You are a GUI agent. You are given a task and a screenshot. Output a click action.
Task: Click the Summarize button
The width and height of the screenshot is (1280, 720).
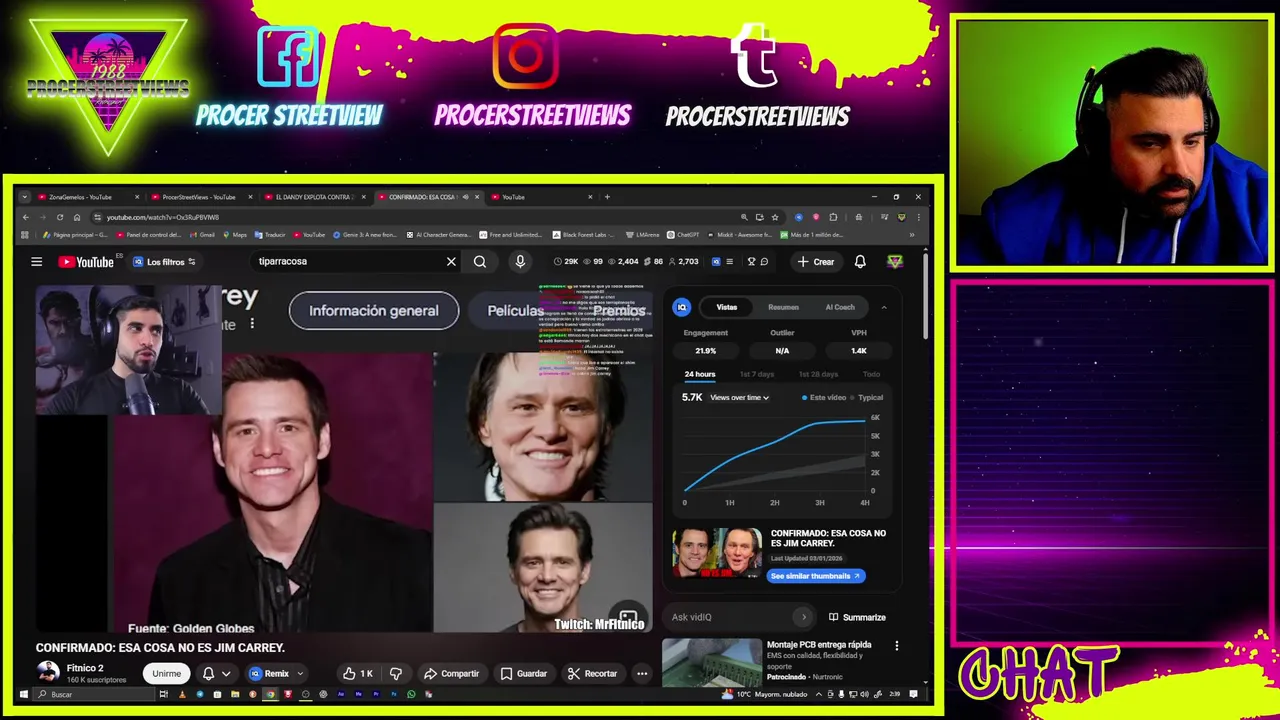pos(857,617)
